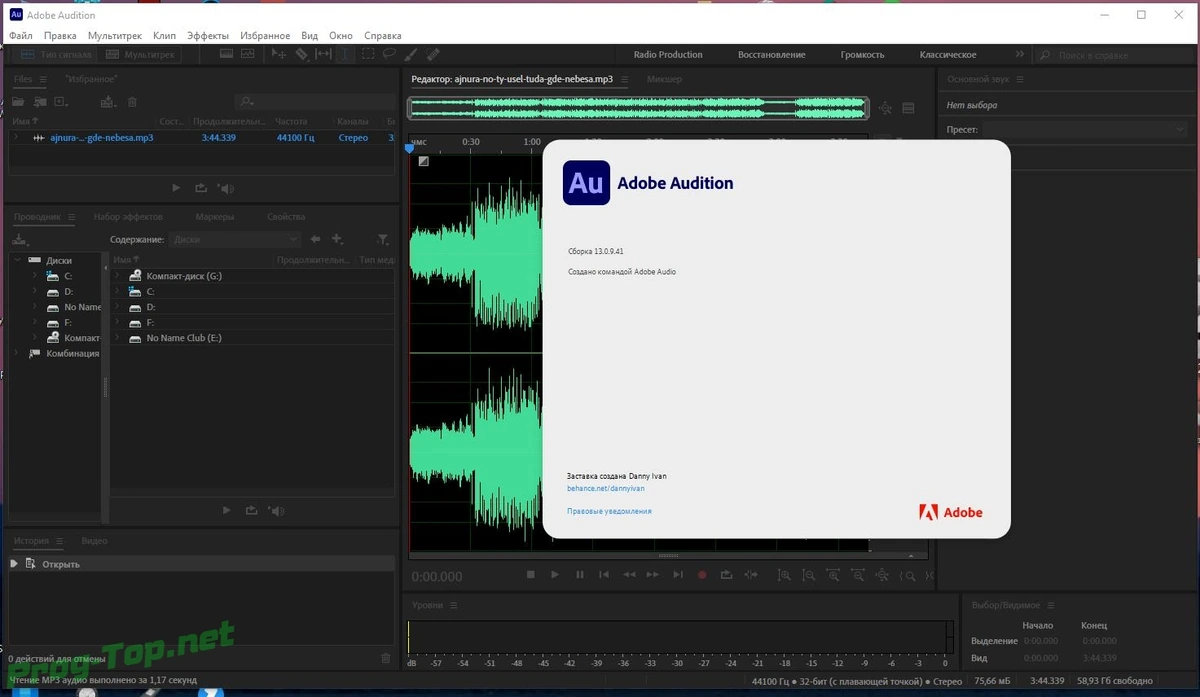The image size is (1200, 697).
Task: Open the Содержание drives dropdown
Action: point(234,239)
